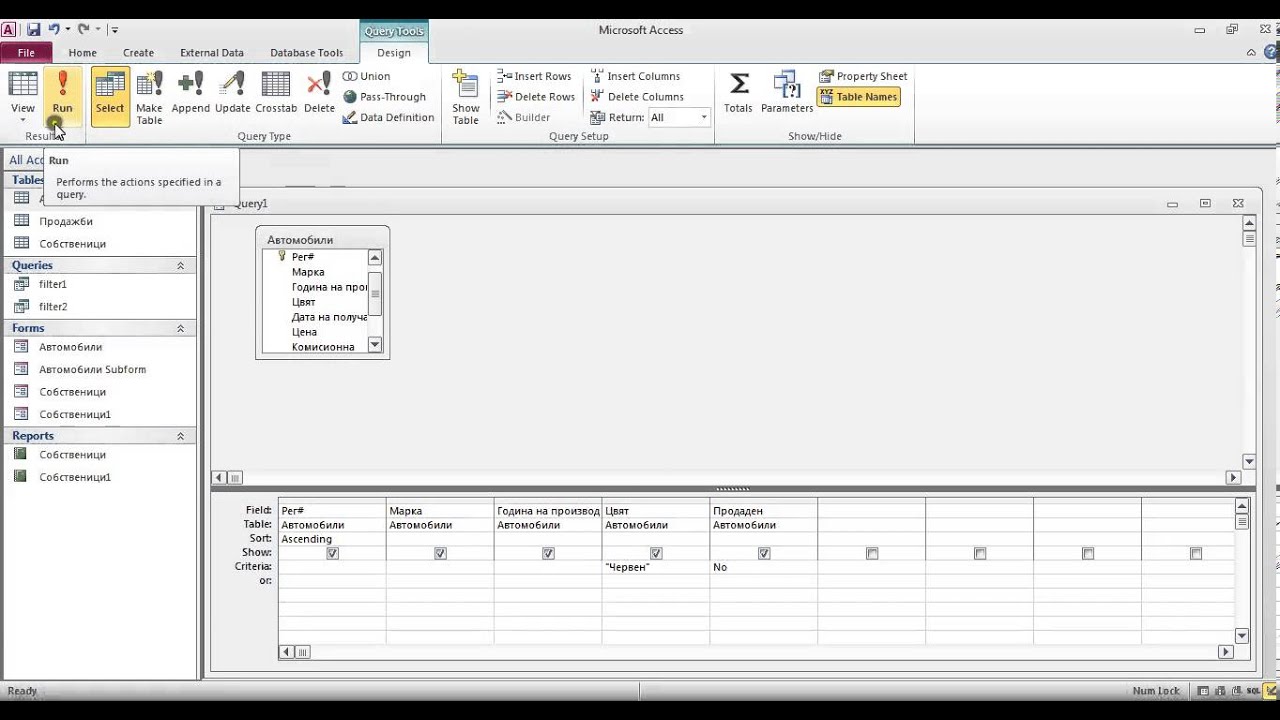Open the filter1 query
The height and width of the screenshot is (720, 1280).
(x=53, y=285)
